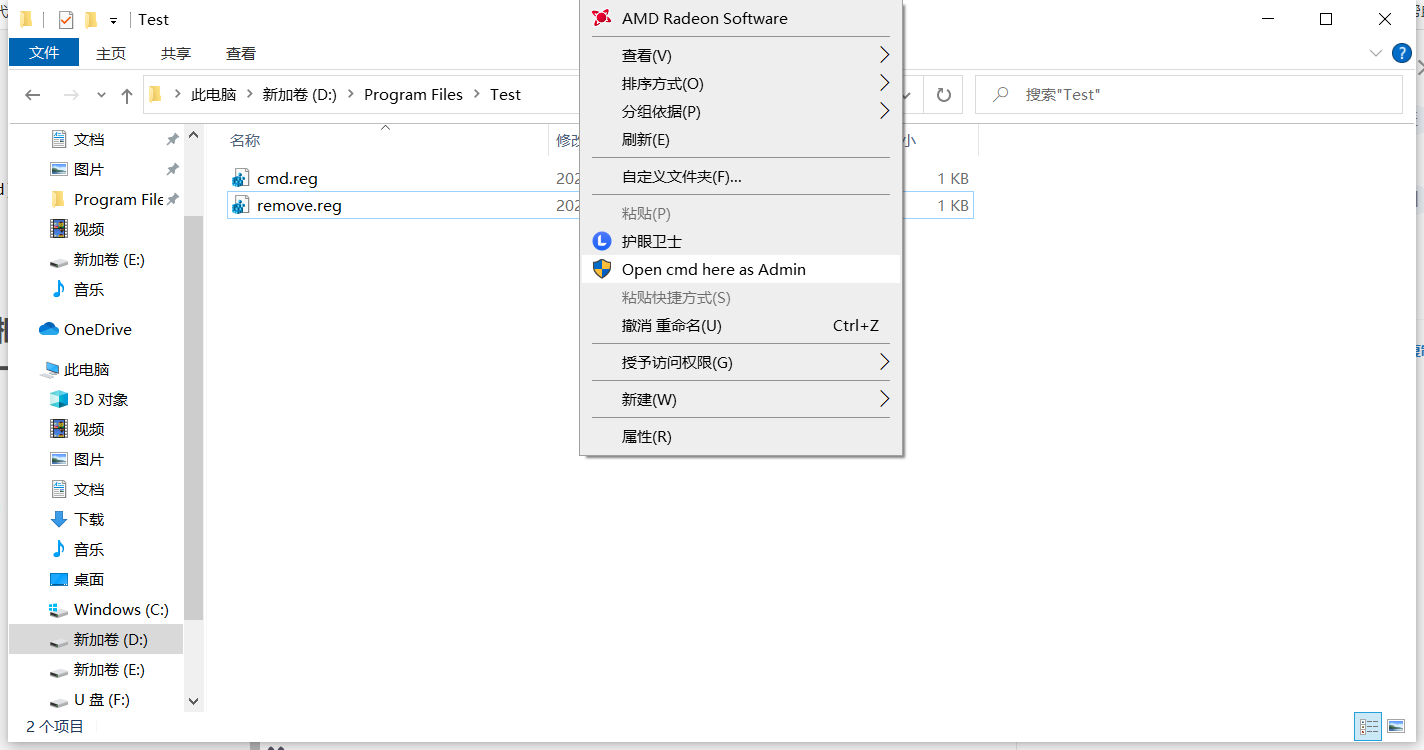Image resolution: width=1424 pixels, height=750 pixels.
Task: Switch to details view icon in status bar
Action: point(1369,727)
